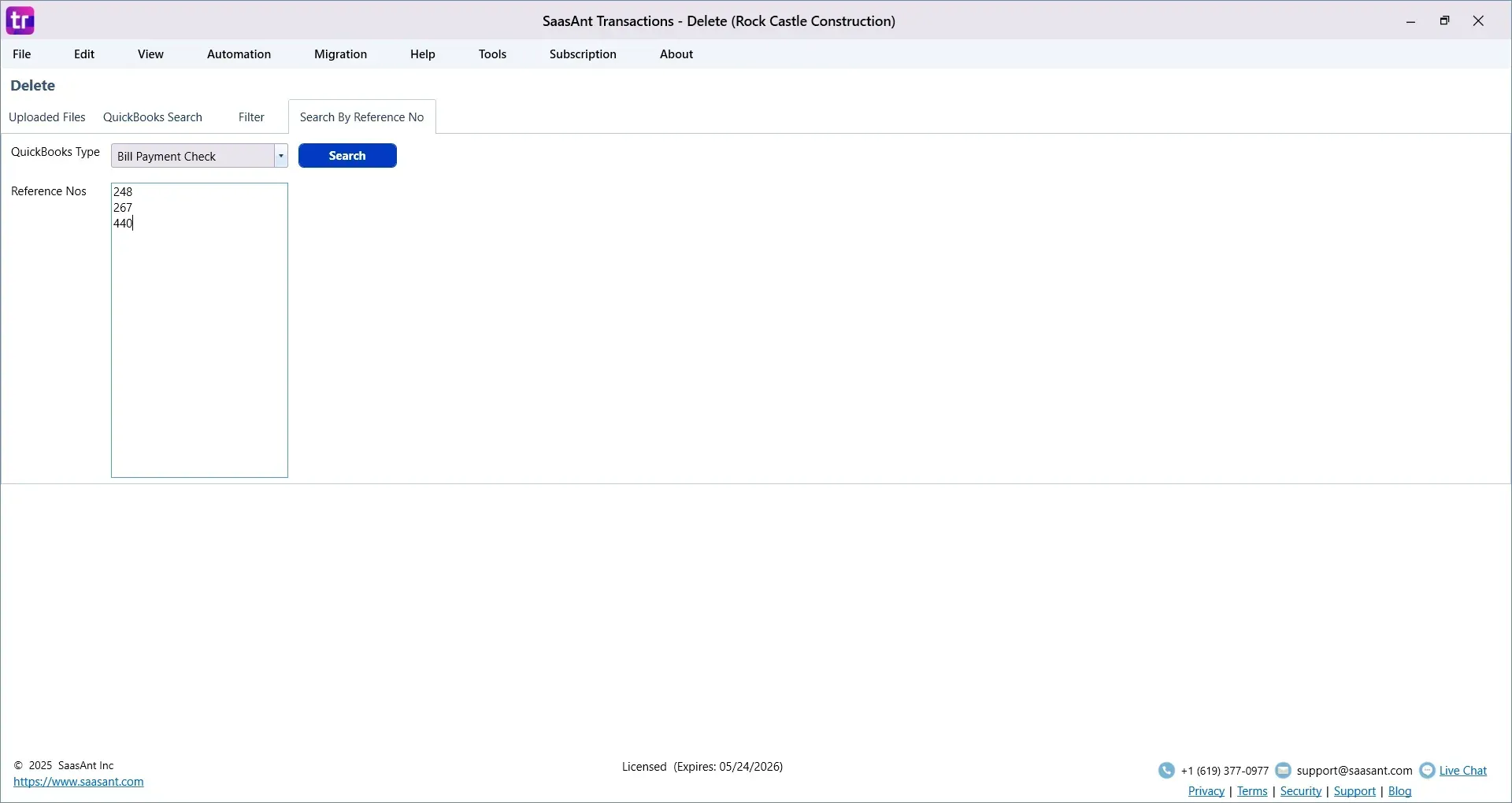Screen dimensions: 1512x803
Task: Open the Support link
Action: click(x=1355, y=792)
